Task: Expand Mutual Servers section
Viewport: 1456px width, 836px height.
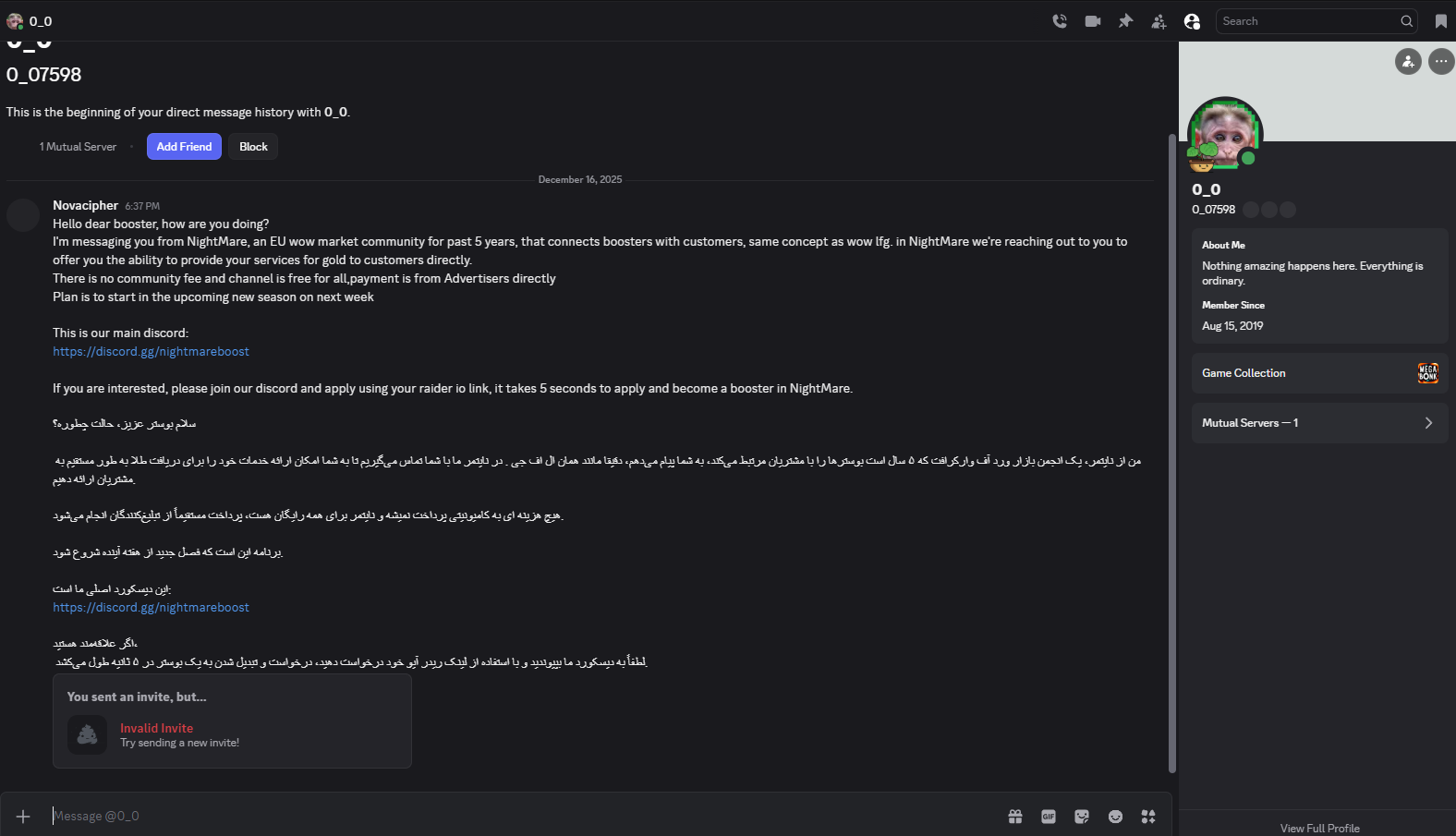Action: click(x=1319, y=423)
